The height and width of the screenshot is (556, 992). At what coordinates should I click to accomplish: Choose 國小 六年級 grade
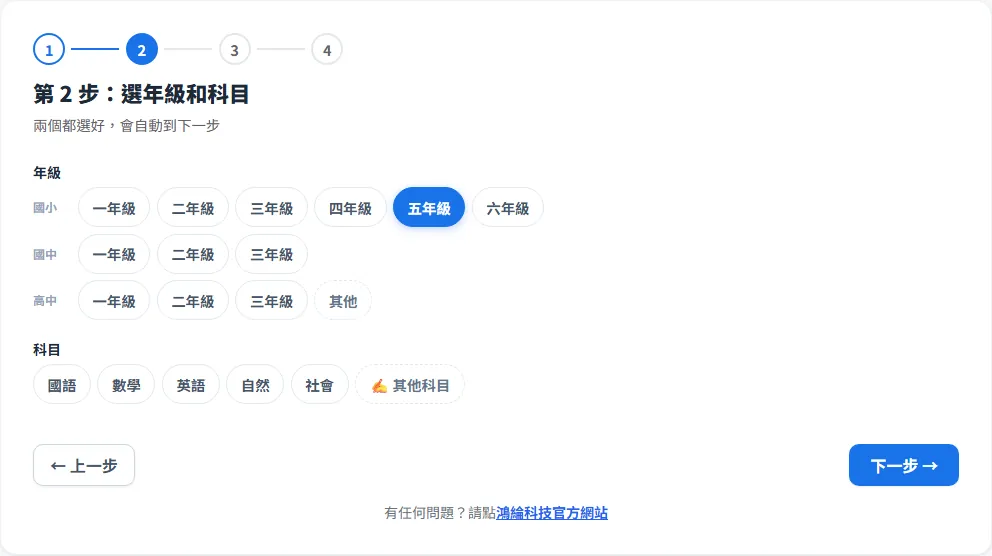coord(507,207)
